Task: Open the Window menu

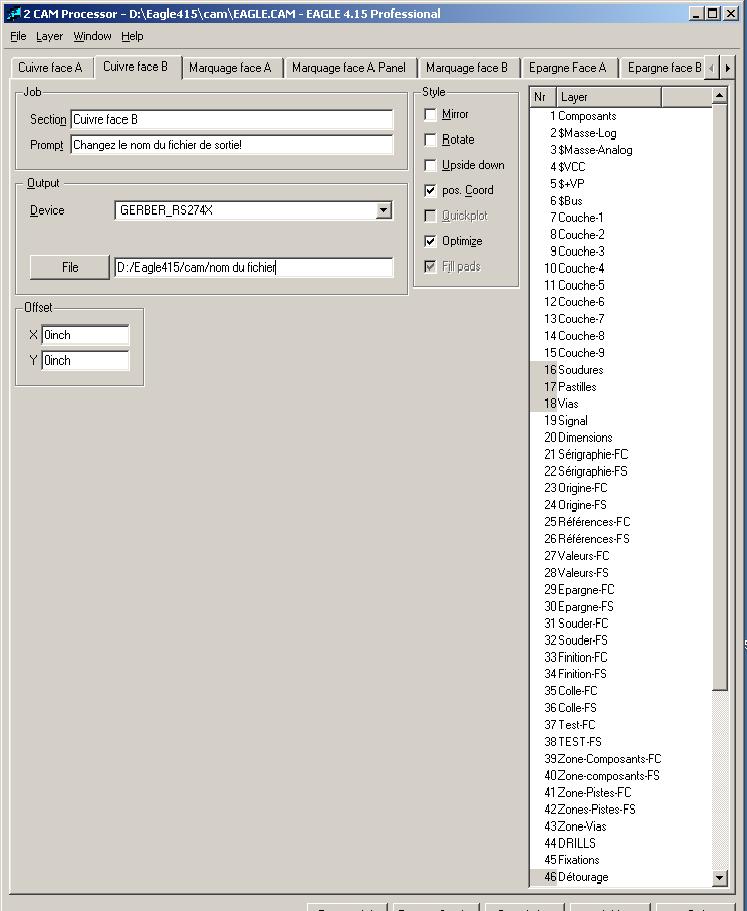Action: 92,36
